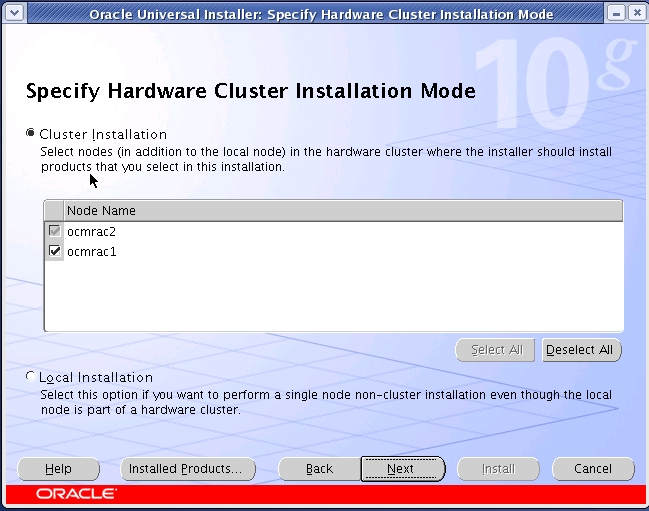Choose the Local Installation radio option

click(30, 377)
